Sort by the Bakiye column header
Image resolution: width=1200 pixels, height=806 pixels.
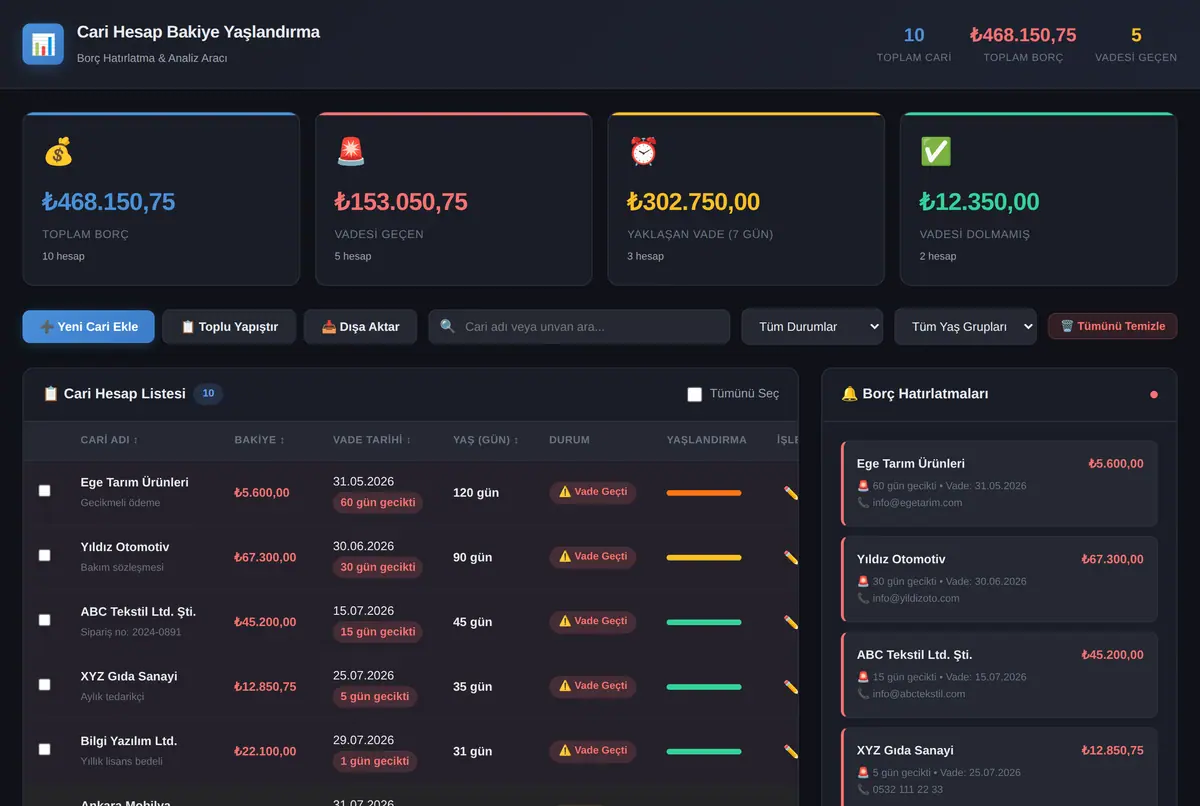259,440
